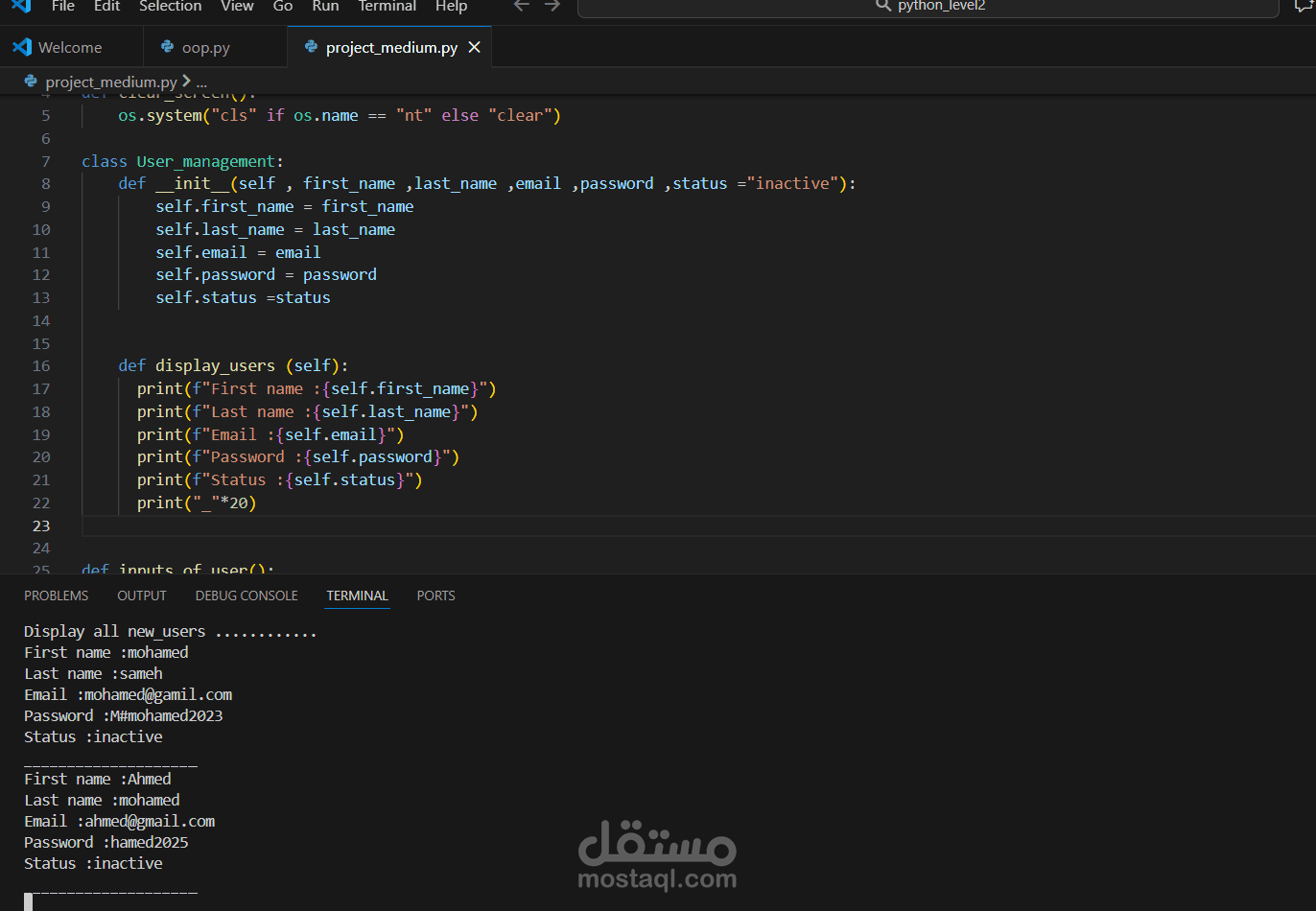Click the terminal cursor block
1316x911 pixels.
pos(29,901)
